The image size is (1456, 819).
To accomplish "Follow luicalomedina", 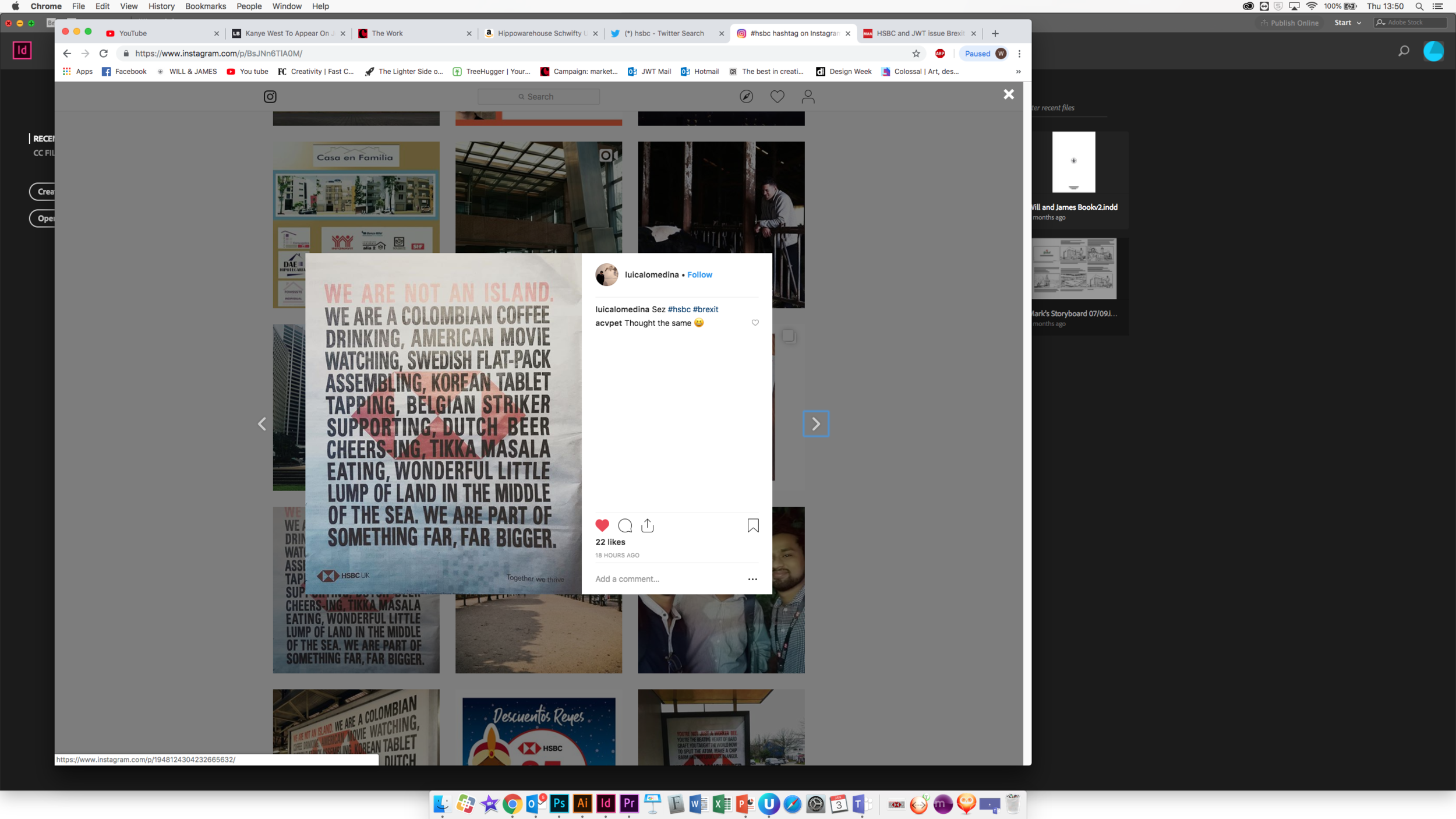I will (699, 274).
